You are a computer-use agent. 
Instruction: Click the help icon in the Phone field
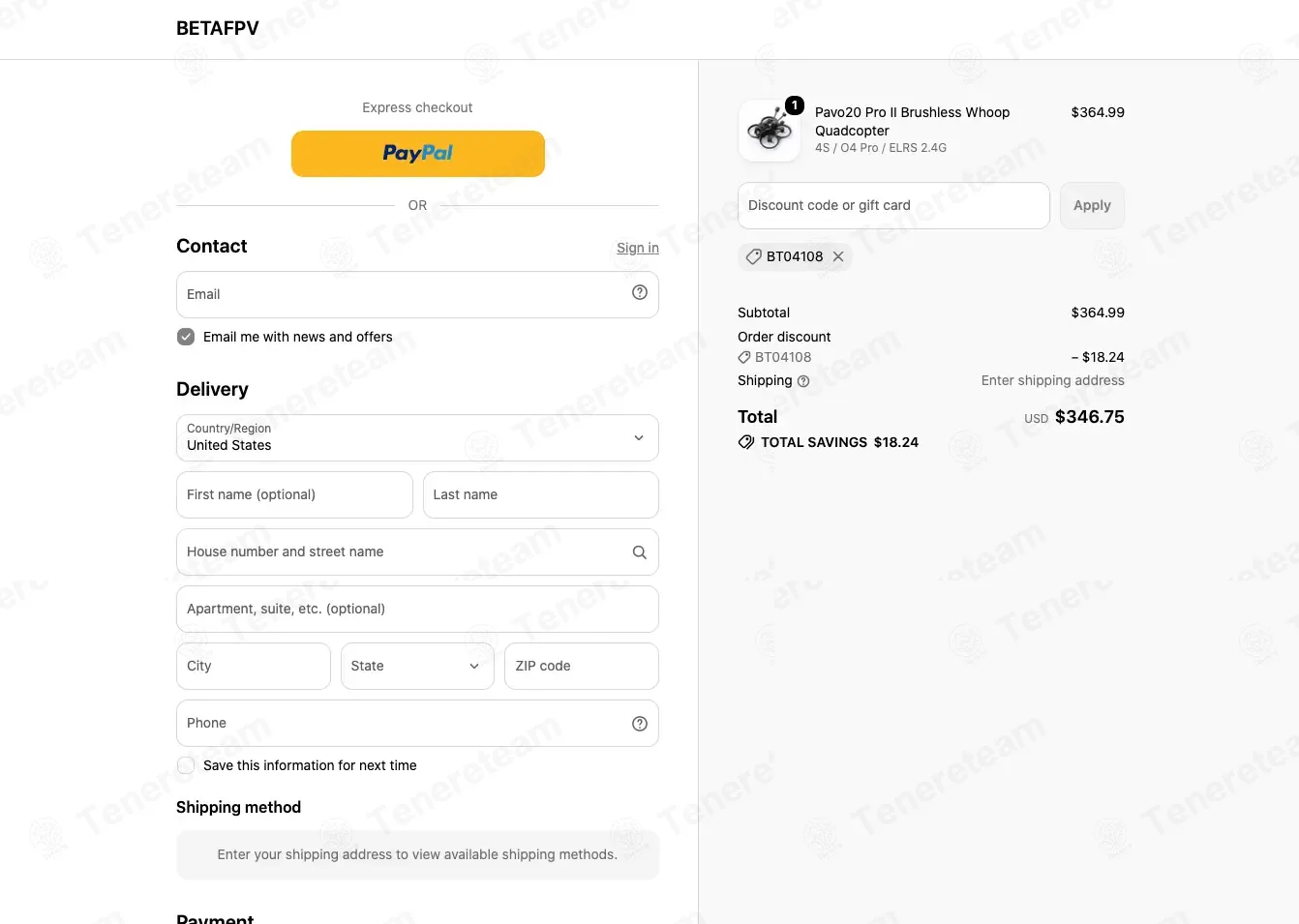[640, 724]
